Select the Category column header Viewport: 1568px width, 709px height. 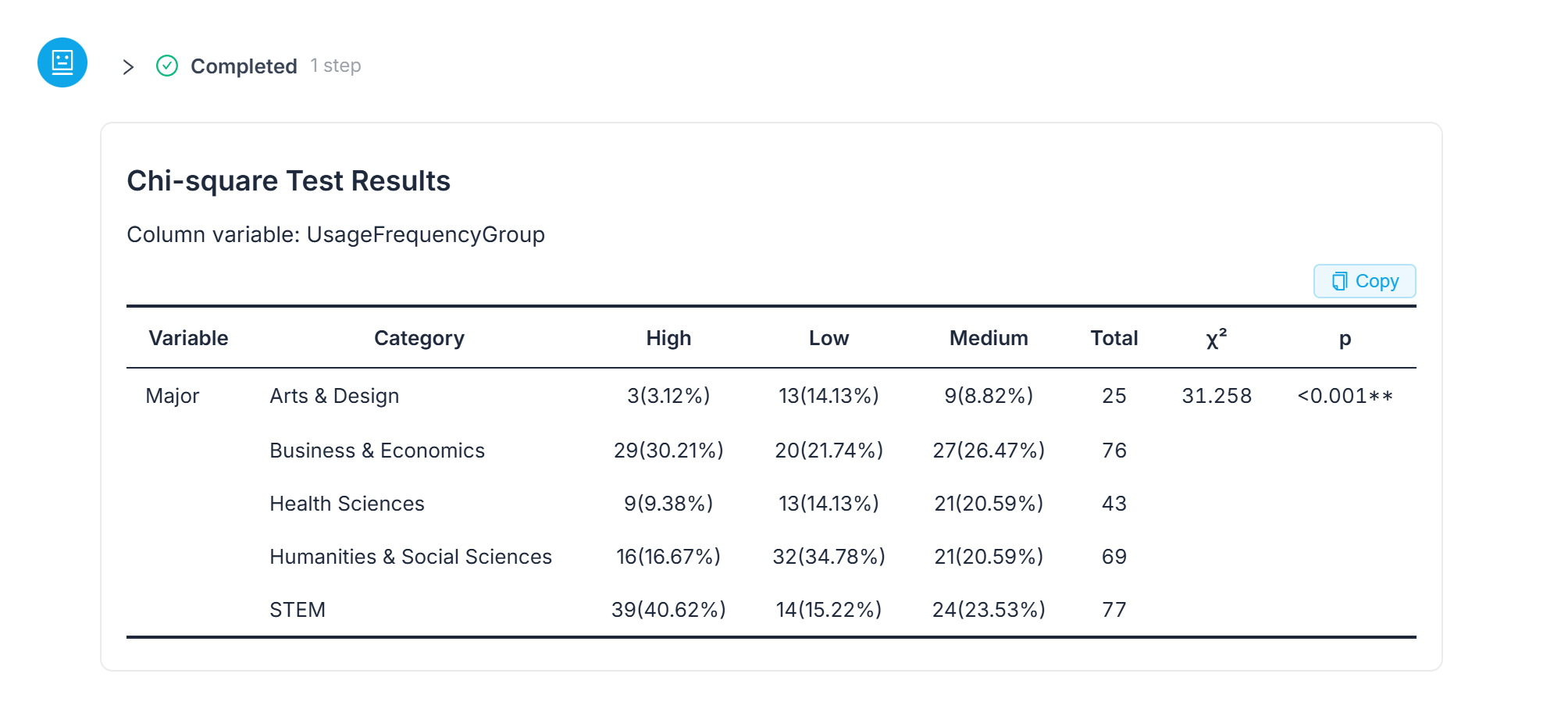[x=419, y=338]
